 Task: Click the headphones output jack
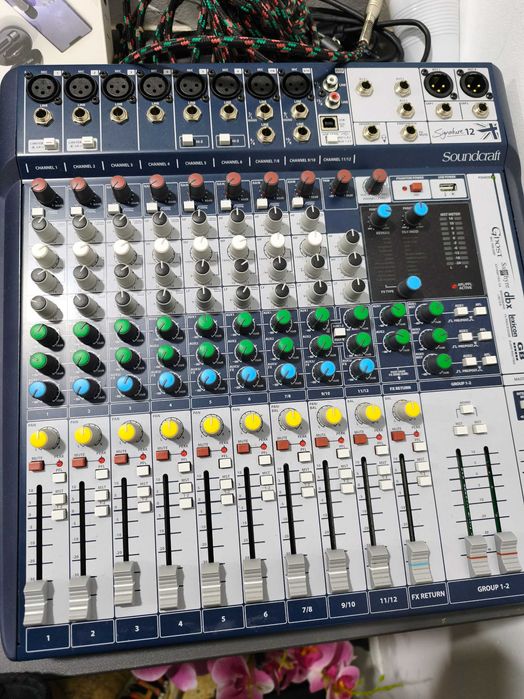(370, 131)
